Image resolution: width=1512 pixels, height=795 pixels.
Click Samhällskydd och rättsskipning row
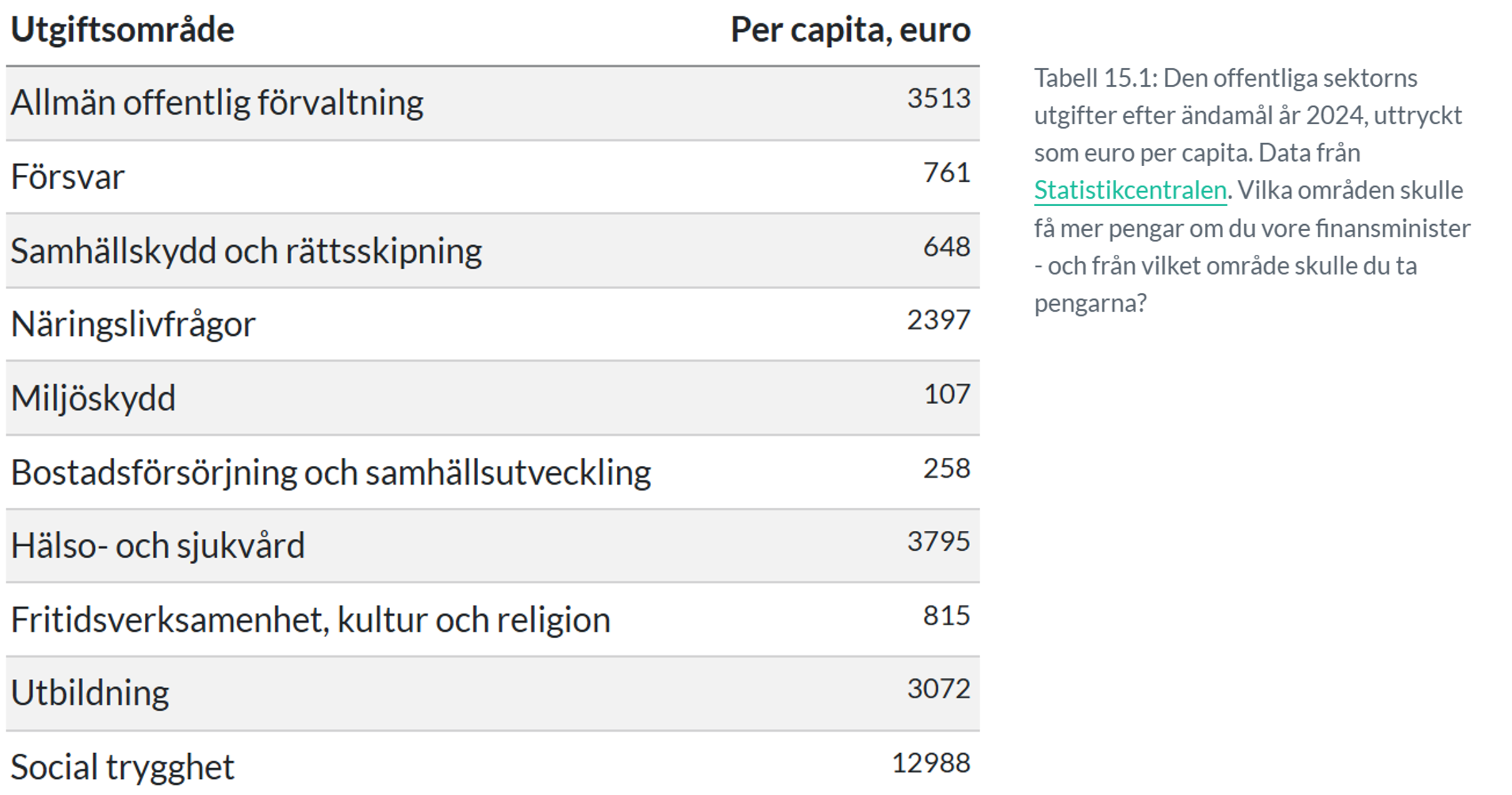point(493,250)
